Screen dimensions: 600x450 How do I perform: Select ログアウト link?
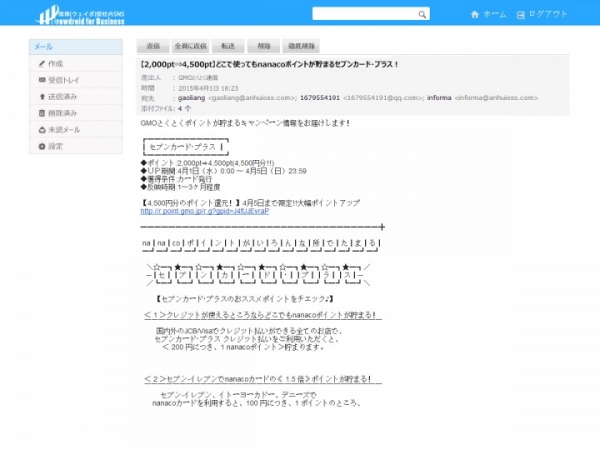coord(548,14)
